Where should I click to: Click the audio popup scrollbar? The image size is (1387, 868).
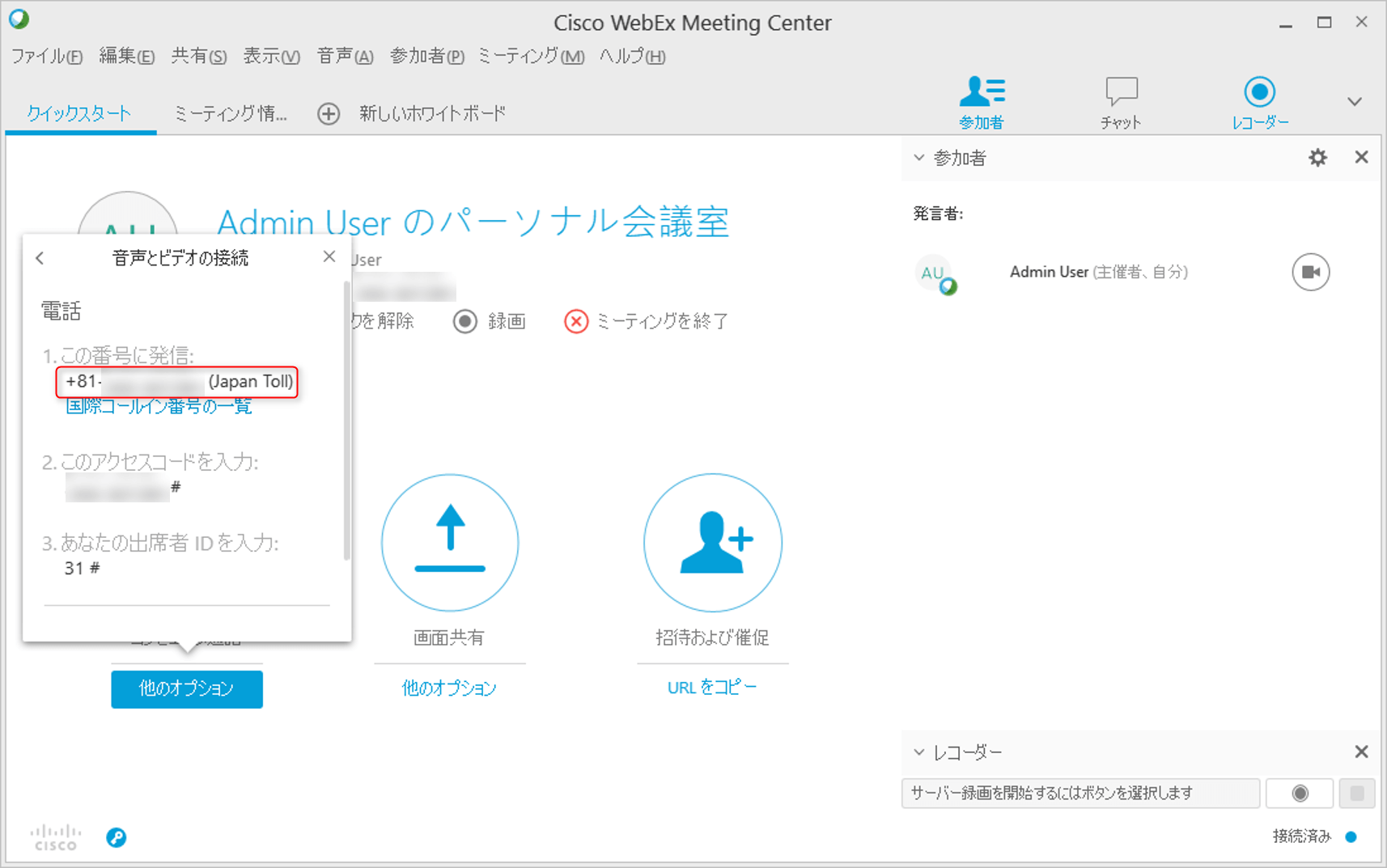(347, 421)
